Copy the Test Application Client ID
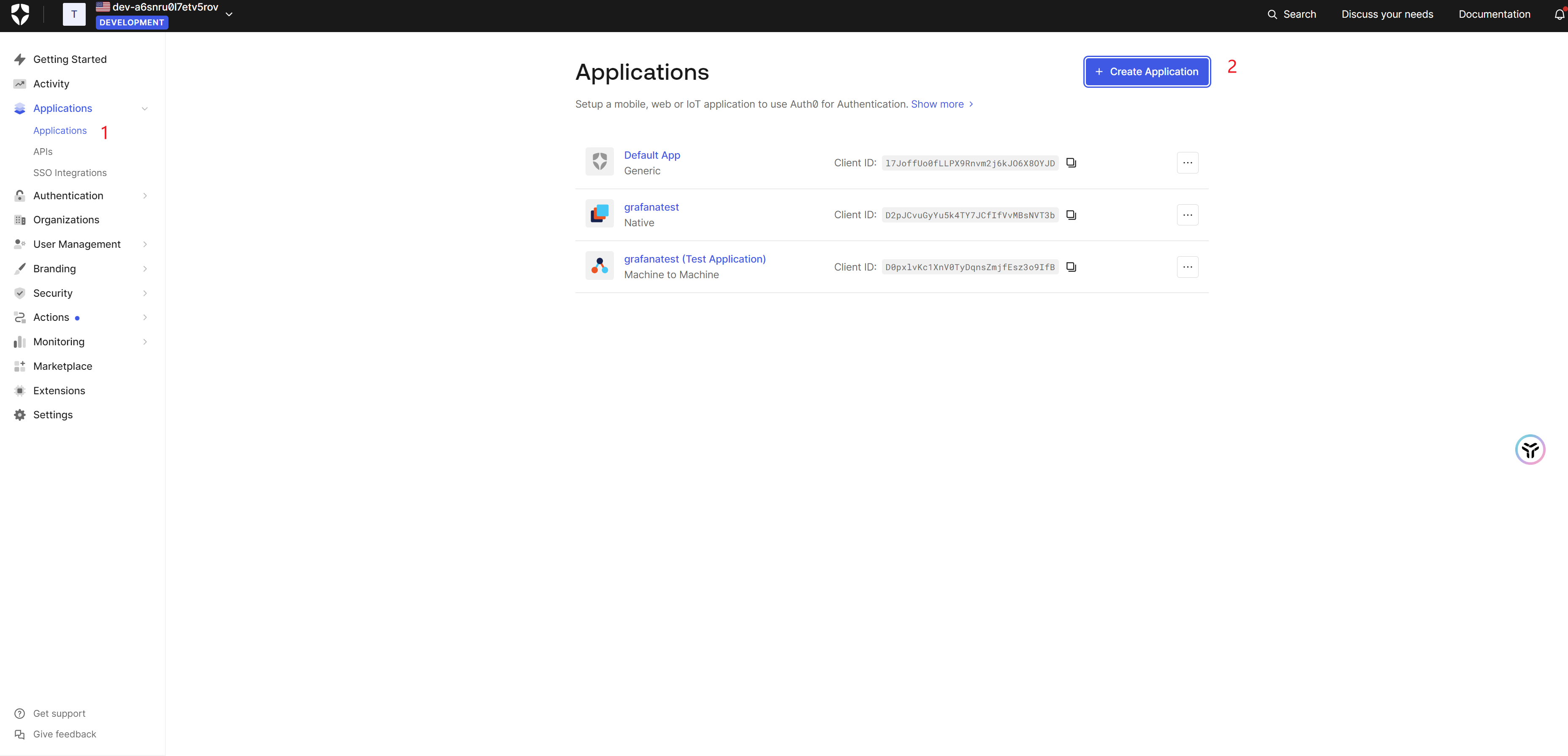The width and height of the screenshot is (1568, 756). tap(1072, 267)
